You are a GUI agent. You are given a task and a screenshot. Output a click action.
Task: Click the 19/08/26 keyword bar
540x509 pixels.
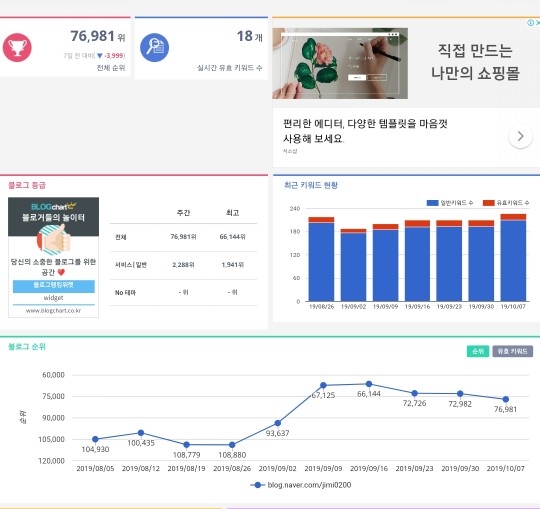pos(321,259)
